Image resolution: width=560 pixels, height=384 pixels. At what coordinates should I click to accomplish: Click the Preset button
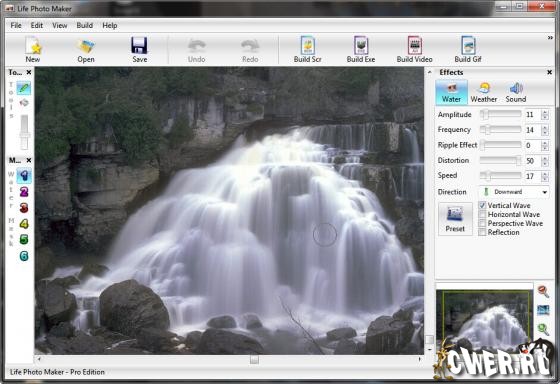click(x=455, y=219)
